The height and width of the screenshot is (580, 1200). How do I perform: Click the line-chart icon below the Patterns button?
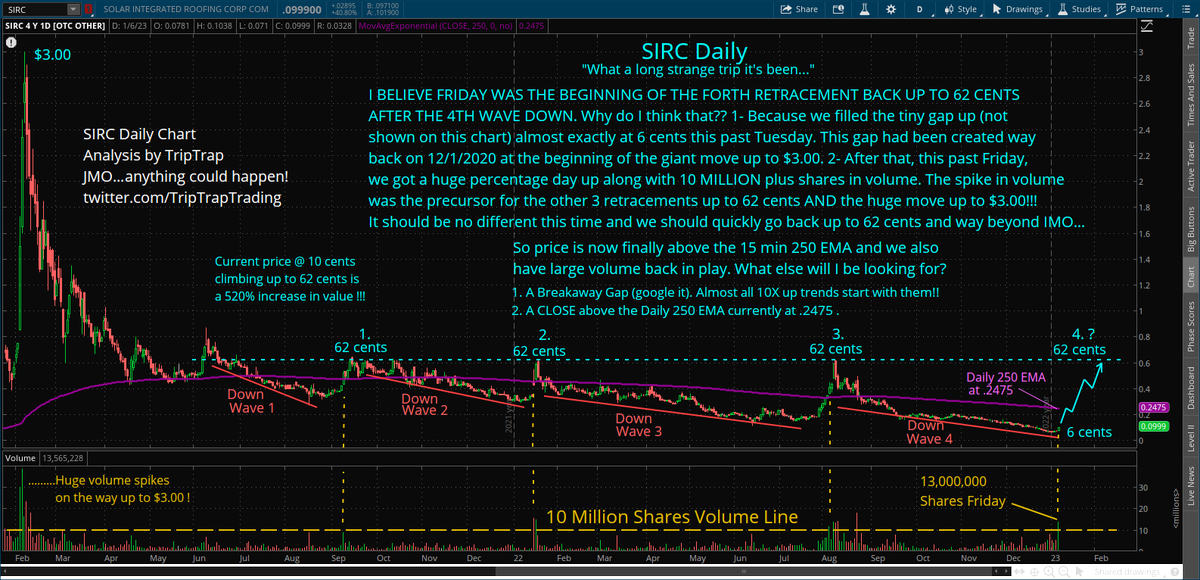point(1146,26)
